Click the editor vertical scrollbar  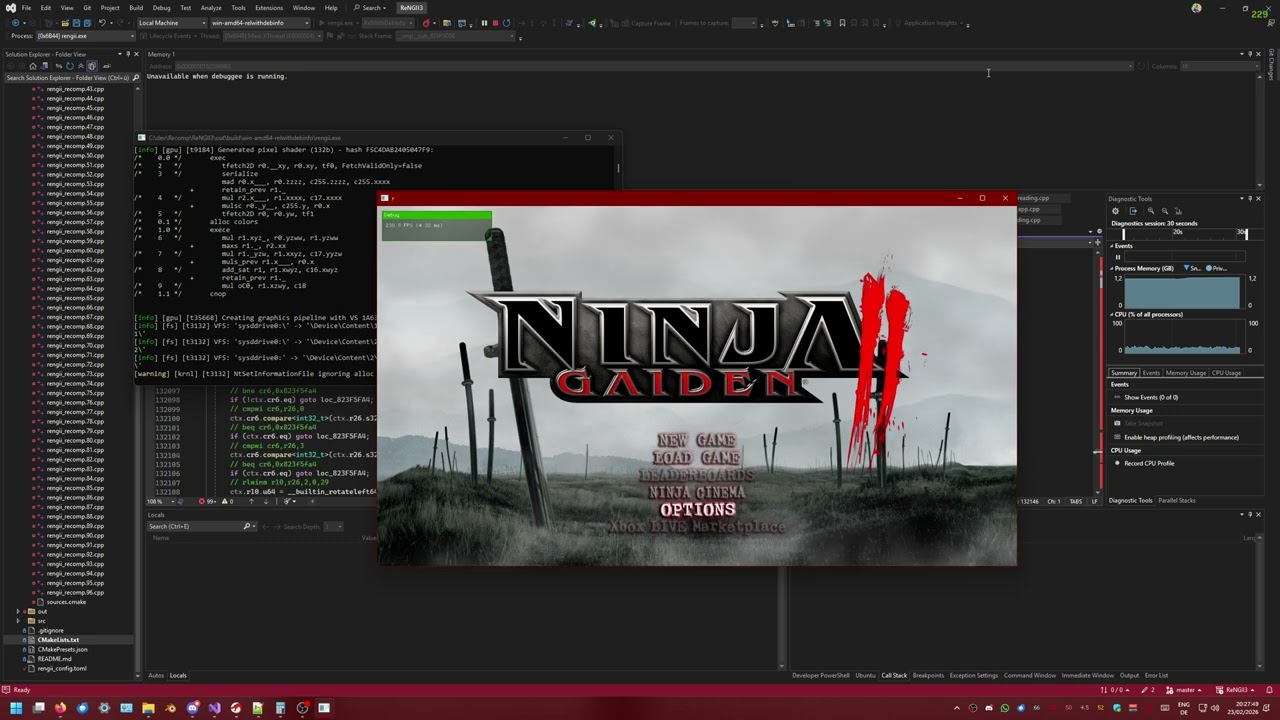click(1098, 370)
